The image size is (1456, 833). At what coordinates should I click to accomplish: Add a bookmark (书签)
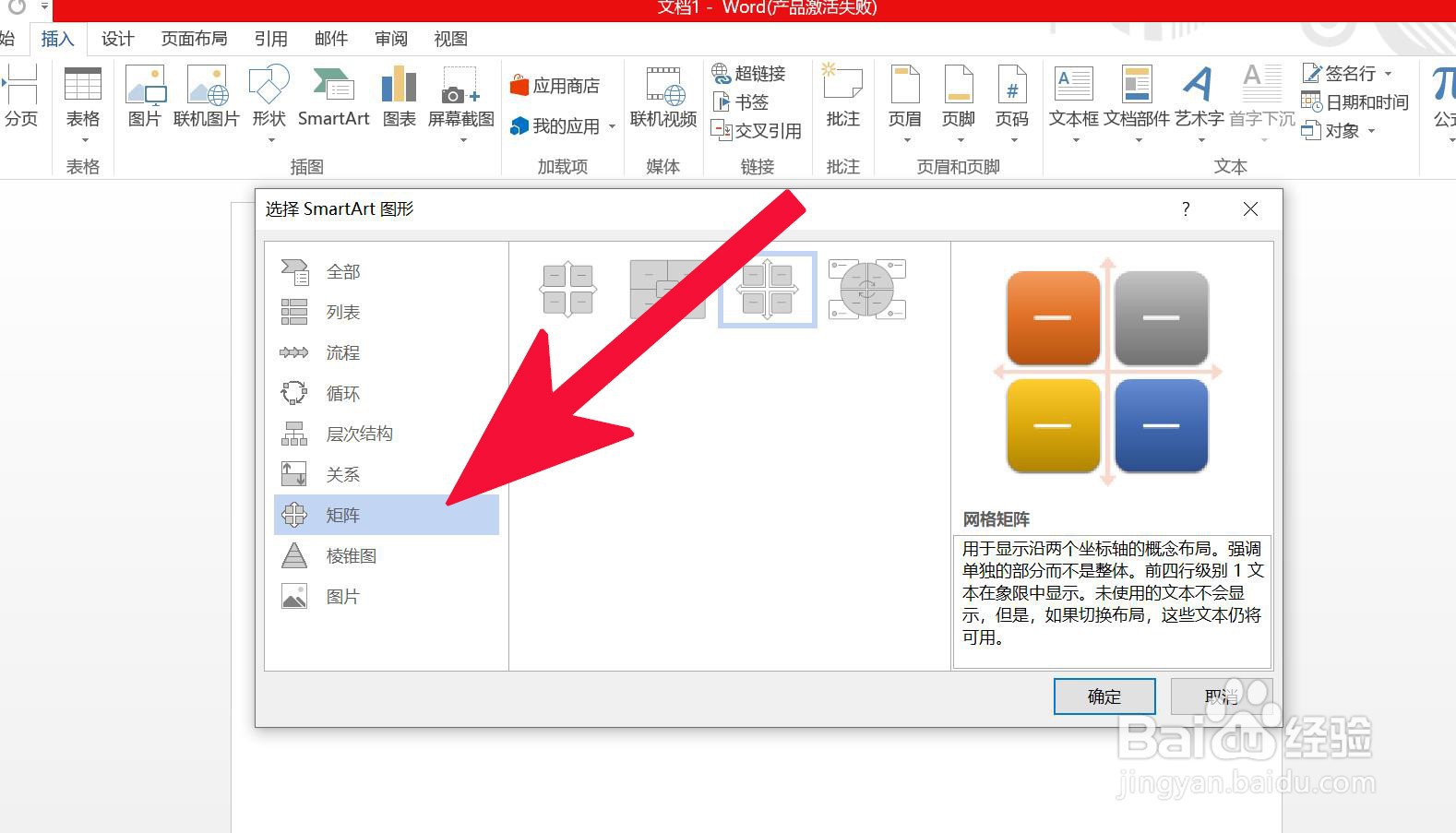click(741, 101)
